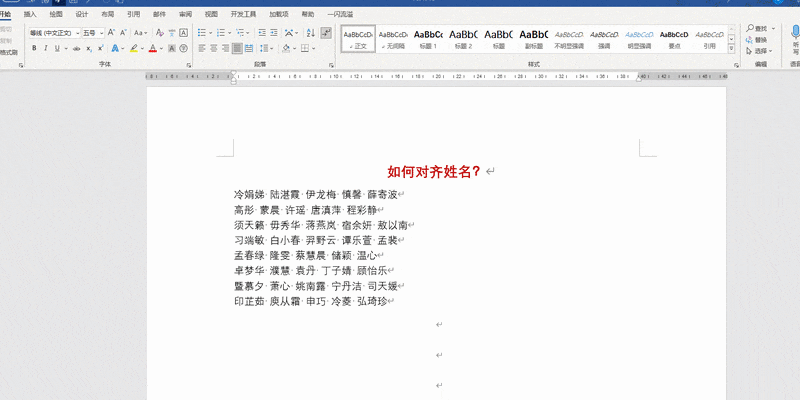800x400 pixels.
Task: Click the name 冷娟娣 in the document
Action: pyautogui.click(x=249, y=195)
